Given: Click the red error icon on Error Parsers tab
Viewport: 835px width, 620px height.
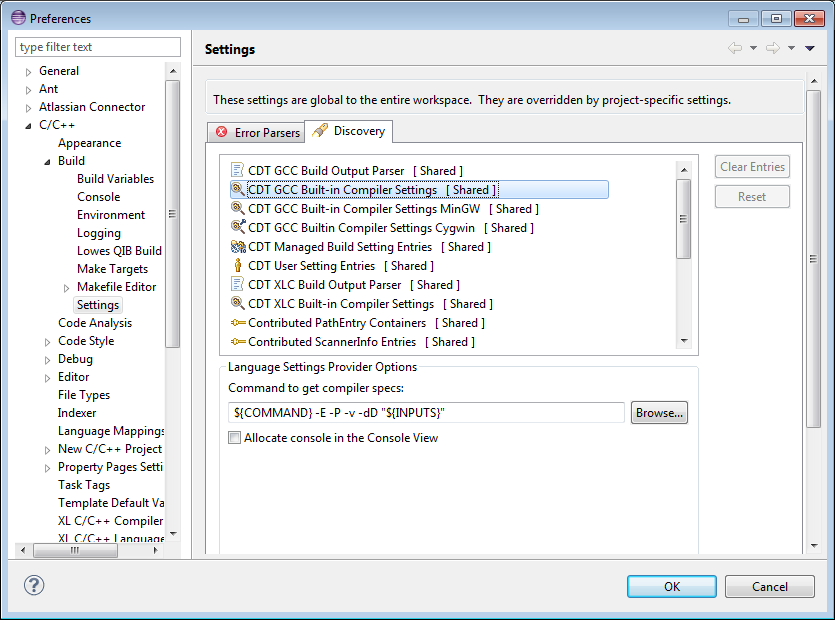Looking at the screenshot, I should tap(222, 132).
